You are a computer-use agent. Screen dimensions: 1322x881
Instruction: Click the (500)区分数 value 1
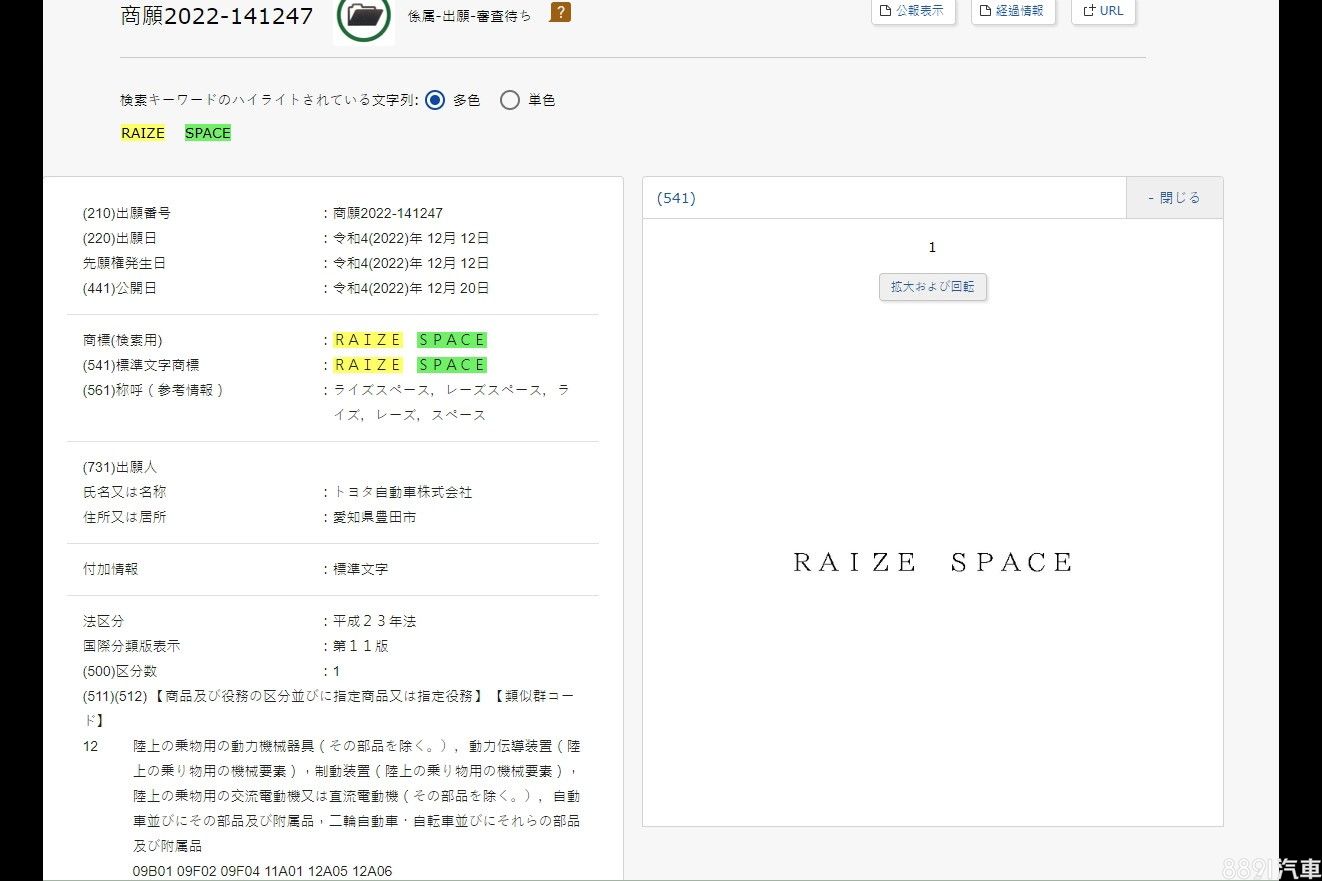337,671
